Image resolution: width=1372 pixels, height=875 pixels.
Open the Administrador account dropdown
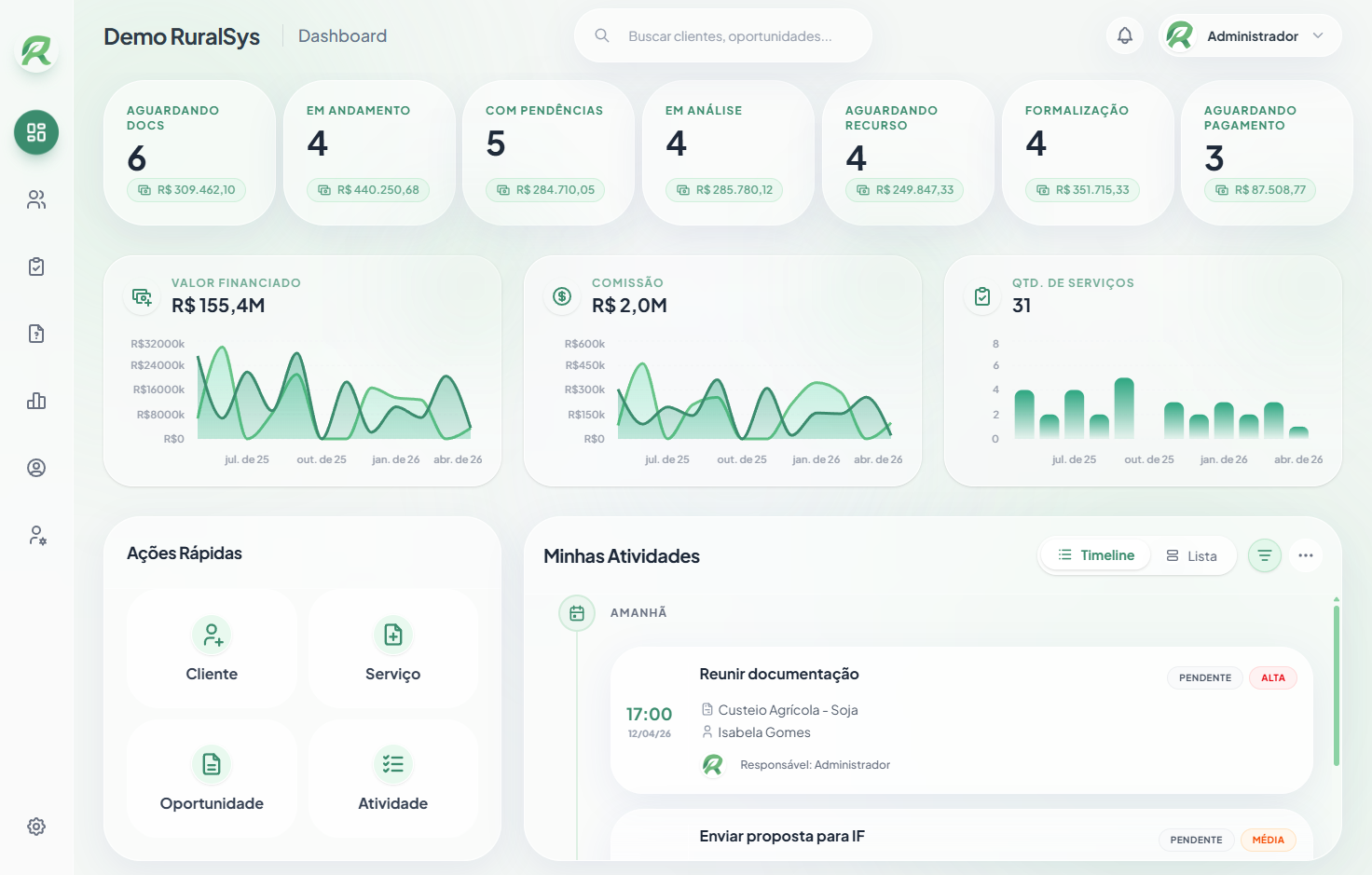click(x=1249, y=35)
